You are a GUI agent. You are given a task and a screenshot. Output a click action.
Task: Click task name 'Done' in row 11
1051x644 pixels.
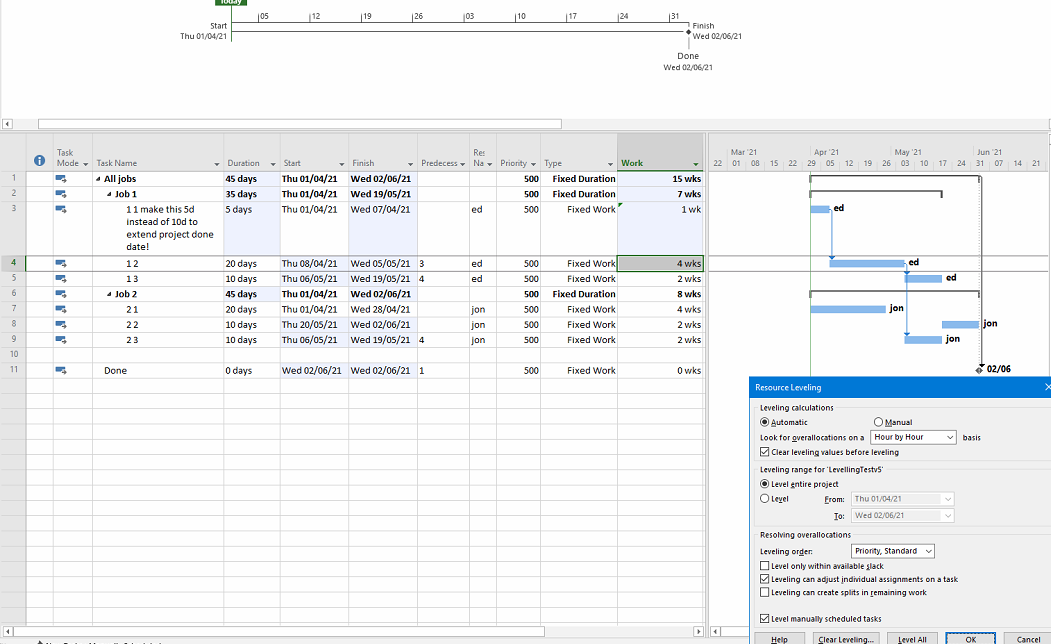(x=115, y=371)
